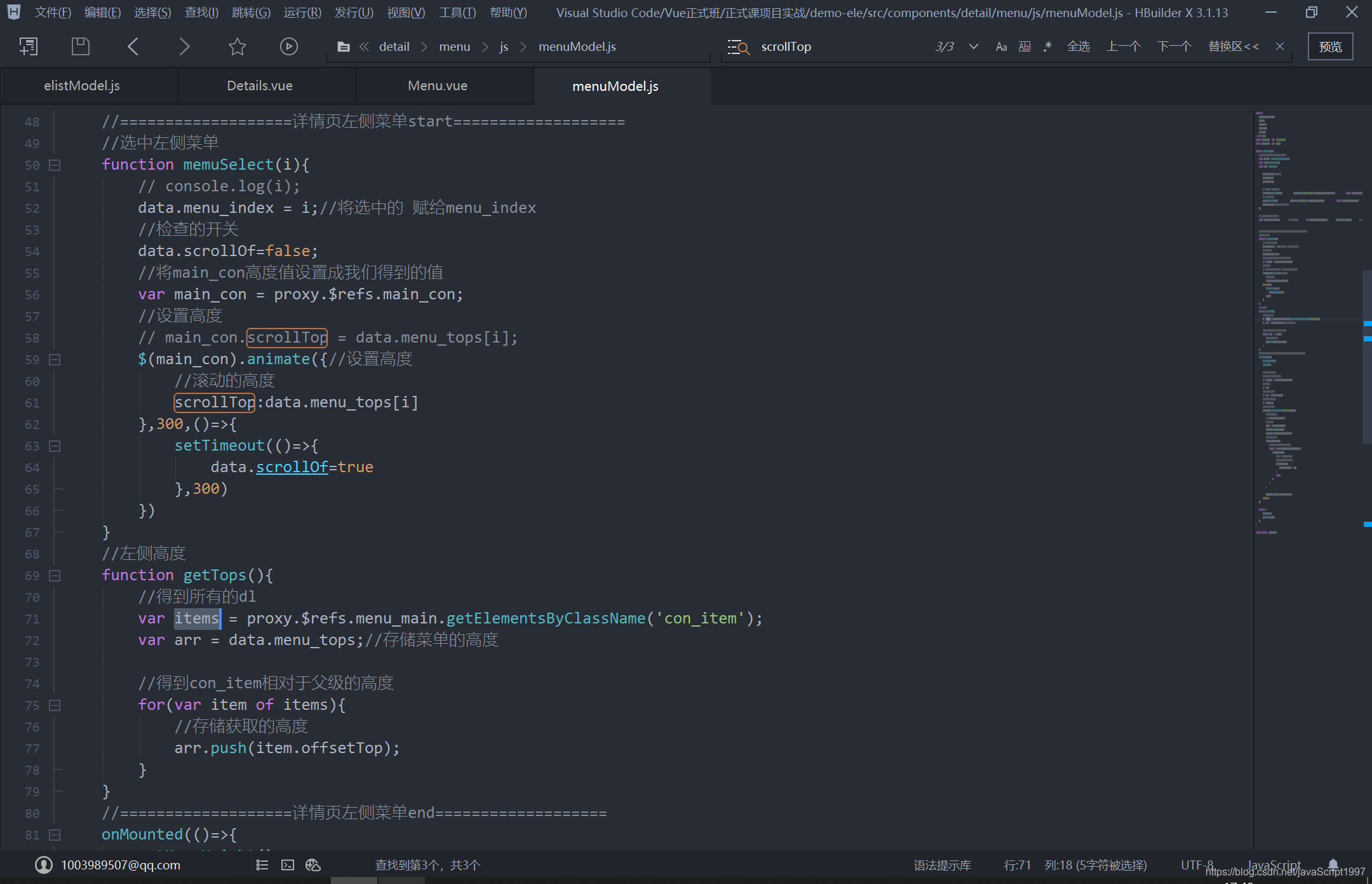
Task: Collapse onMounted block at line 81
Action: [55, 835]
